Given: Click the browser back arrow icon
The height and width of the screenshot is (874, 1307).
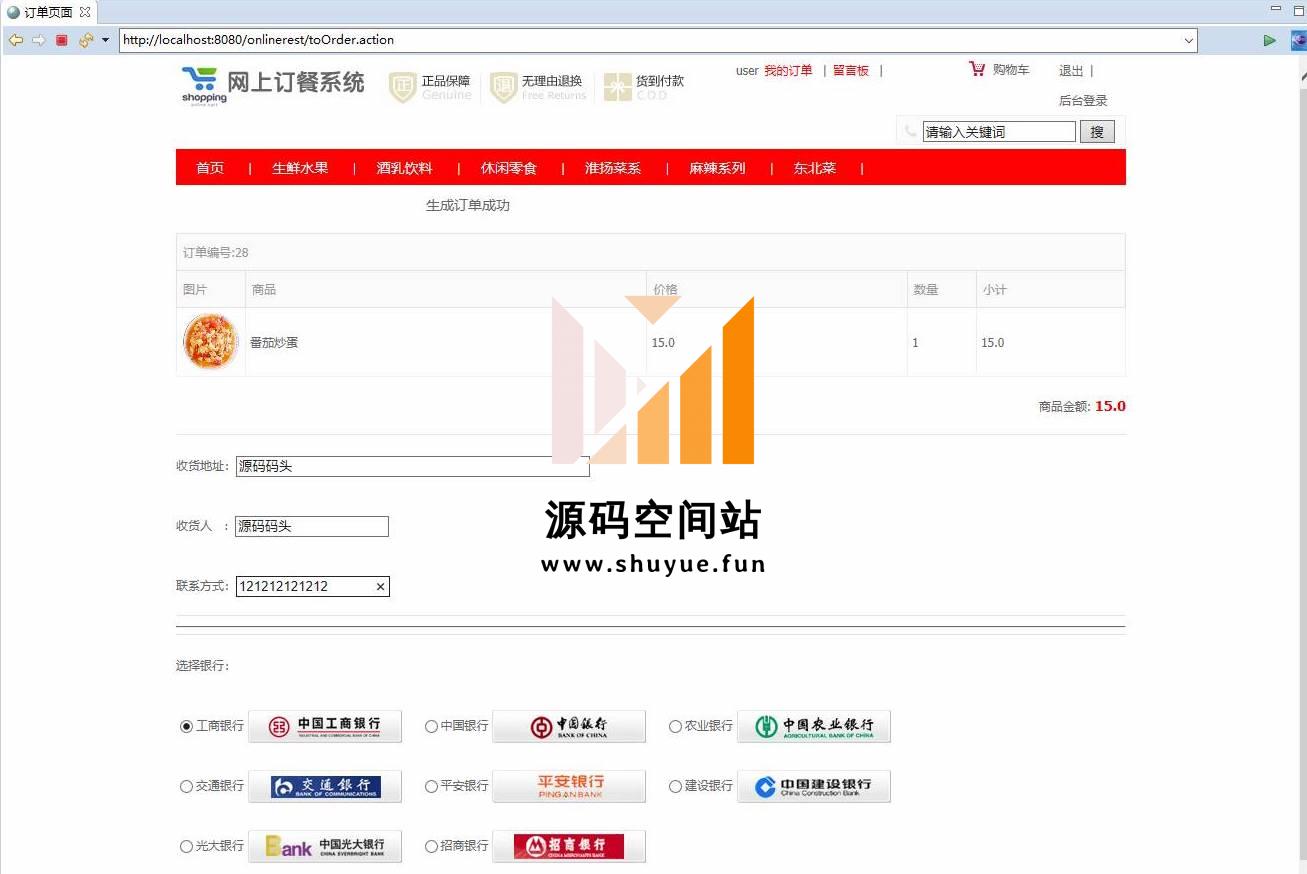Looking at the screenshot, I should [15, 40].
